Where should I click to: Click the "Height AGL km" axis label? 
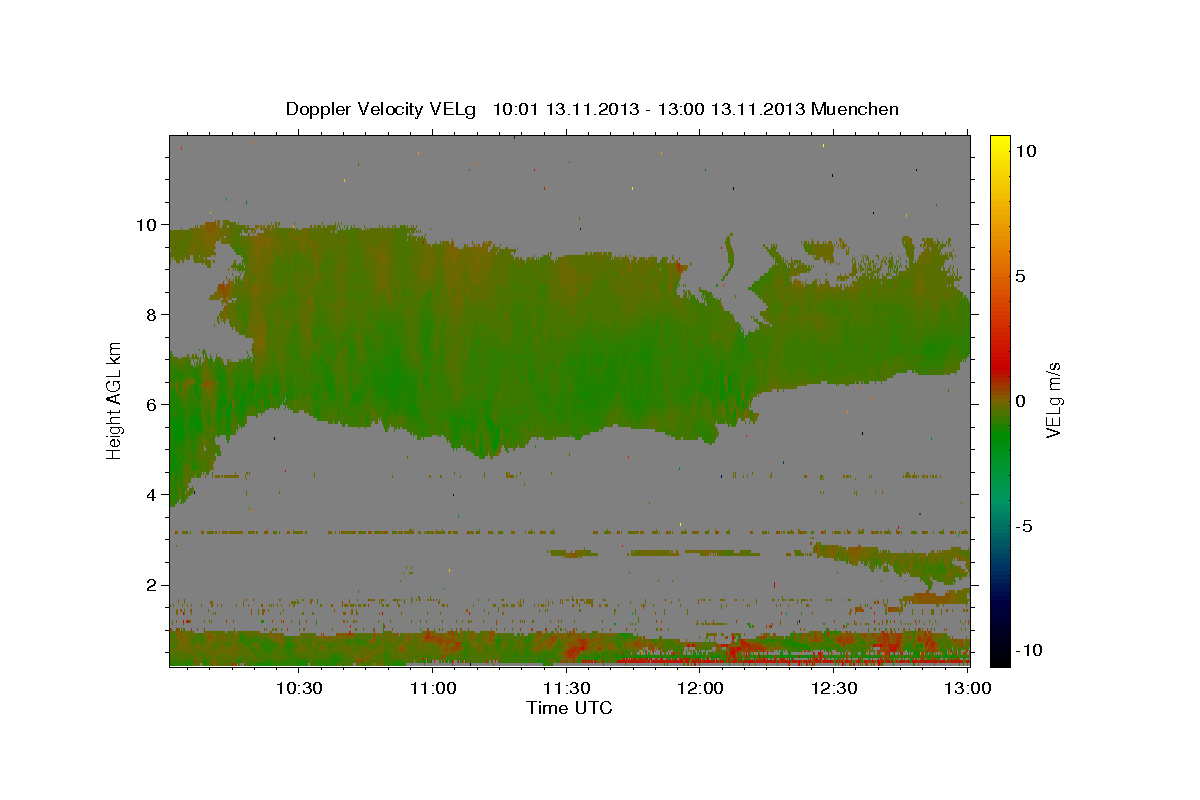pyautogui.click(x=115, y=400)
